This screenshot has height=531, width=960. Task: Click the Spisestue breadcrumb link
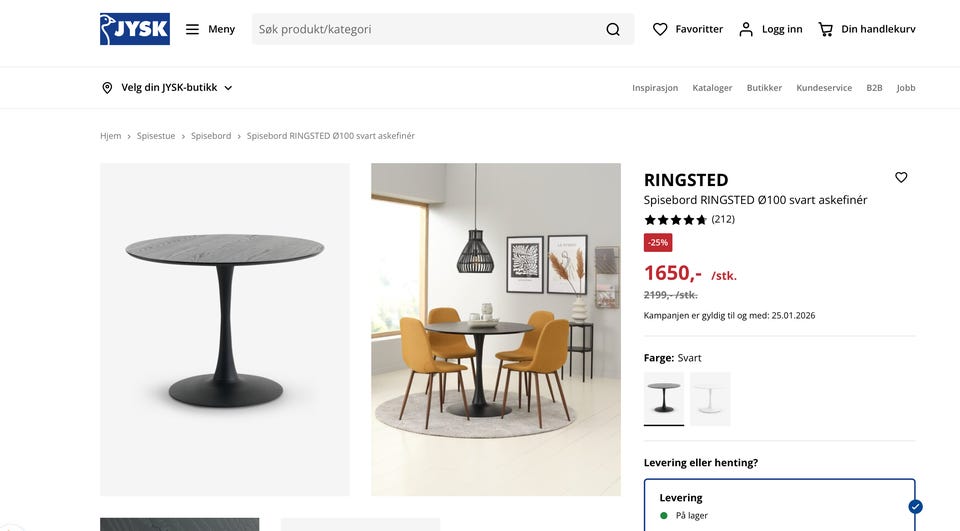pyautogui.click(x=156, y=136)
